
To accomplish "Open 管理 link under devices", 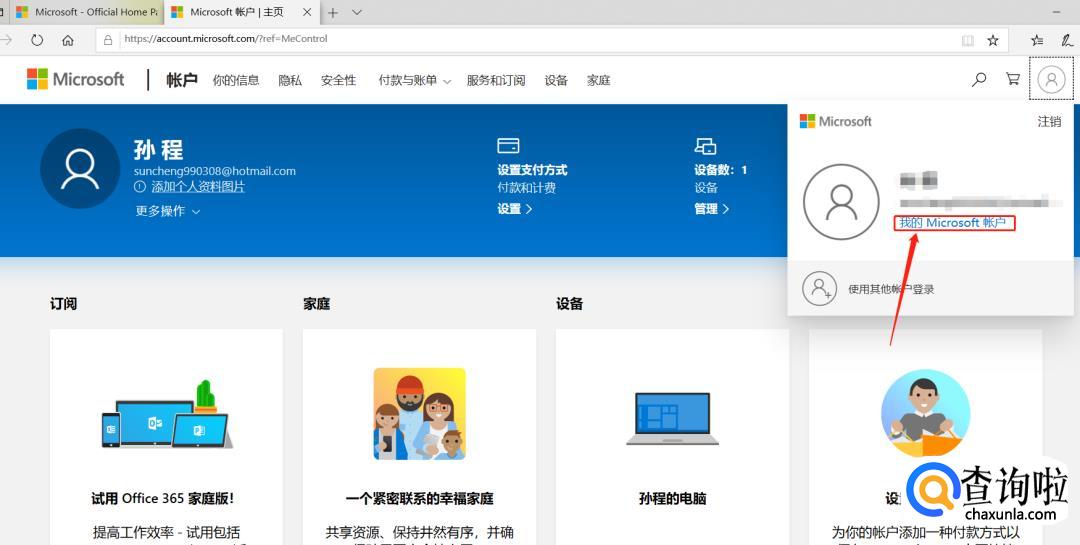I will click(x=712, y=209).
